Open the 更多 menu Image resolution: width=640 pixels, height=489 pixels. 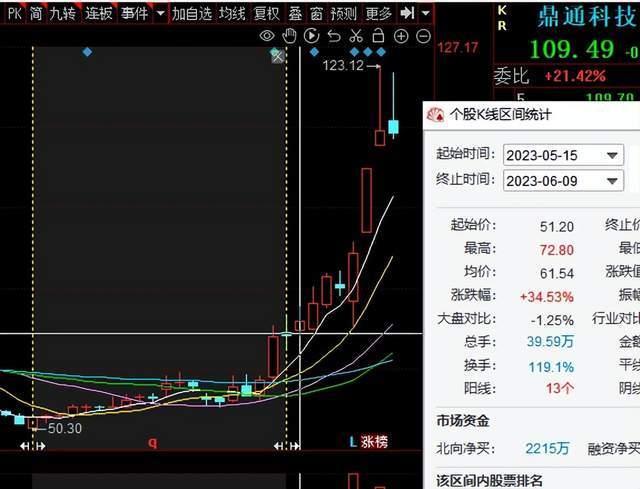(x=378, y=13)
